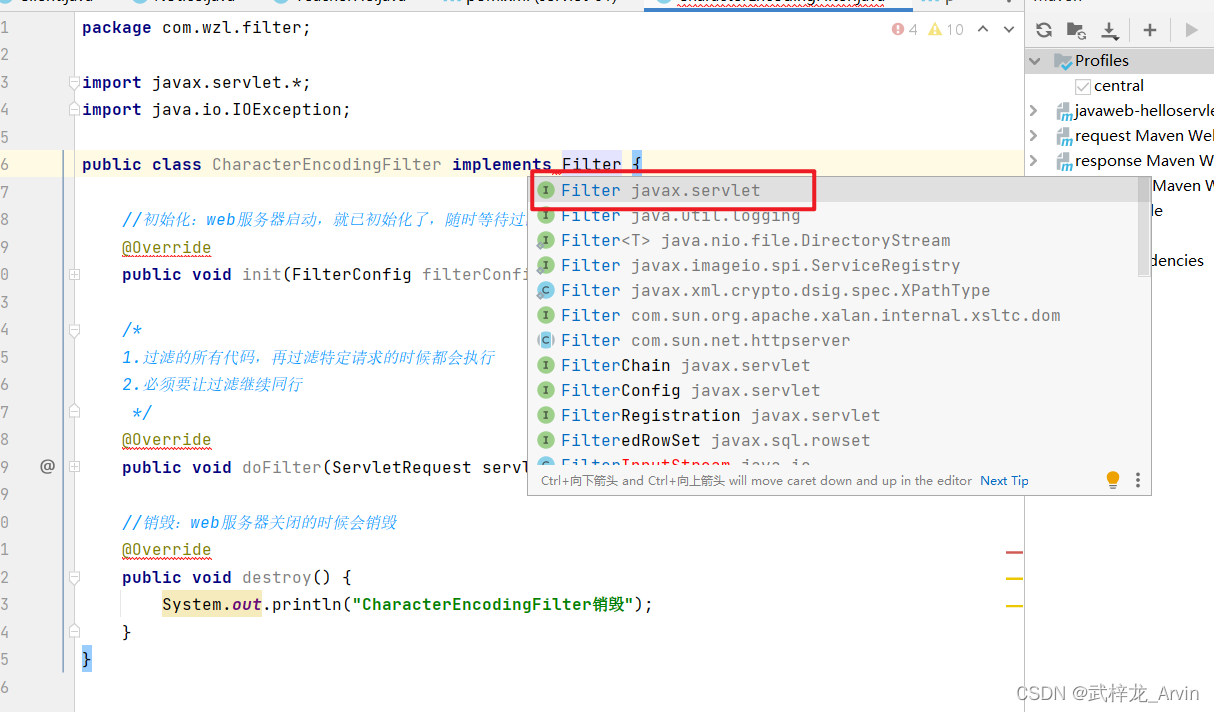
Task: Click the Reload All Maven Projects icon
Action: pyautogui.click(x=1044, y=30)
